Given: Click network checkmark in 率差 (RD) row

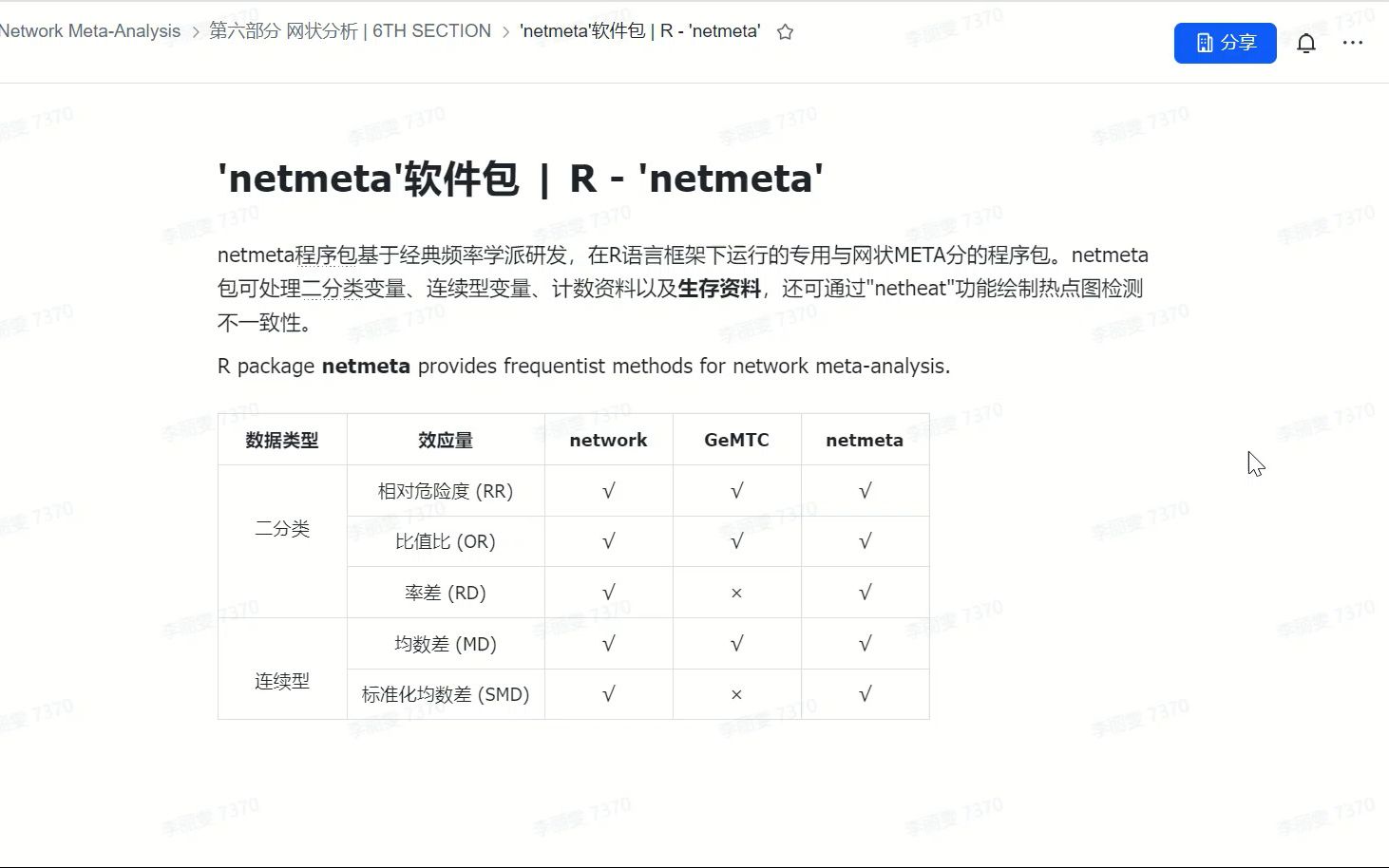Looking at the screenshot, I should click(x=609, y=593).
